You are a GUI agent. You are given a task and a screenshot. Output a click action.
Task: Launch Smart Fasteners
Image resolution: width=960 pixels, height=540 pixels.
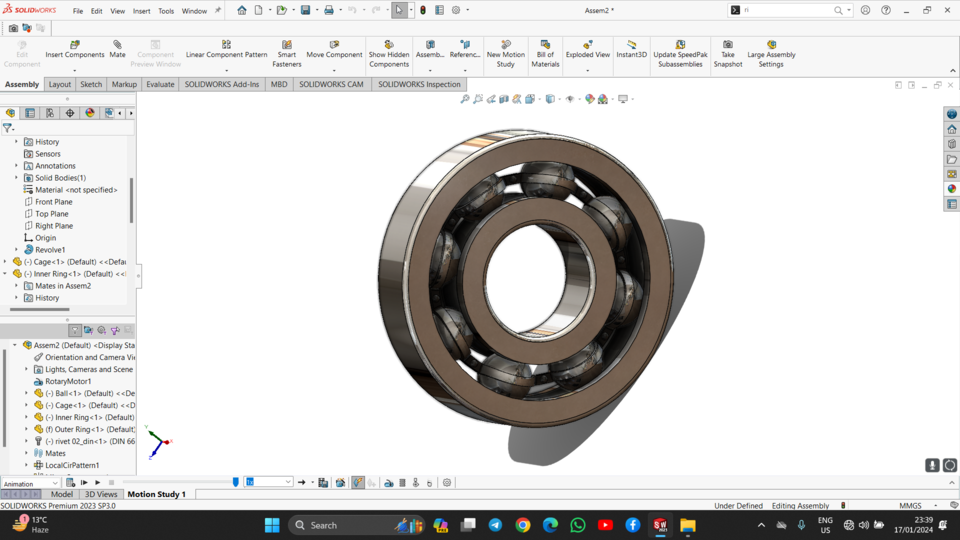point(287,54)
